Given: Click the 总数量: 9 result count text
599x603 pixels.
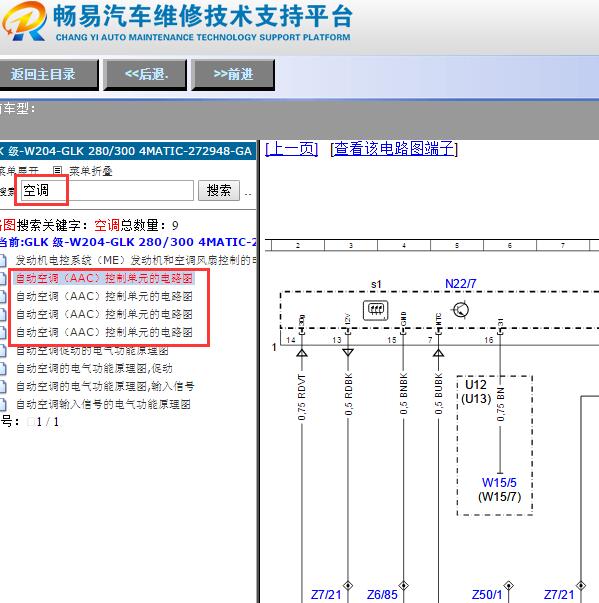Looking at the screenshot, I should pos(149,225).
